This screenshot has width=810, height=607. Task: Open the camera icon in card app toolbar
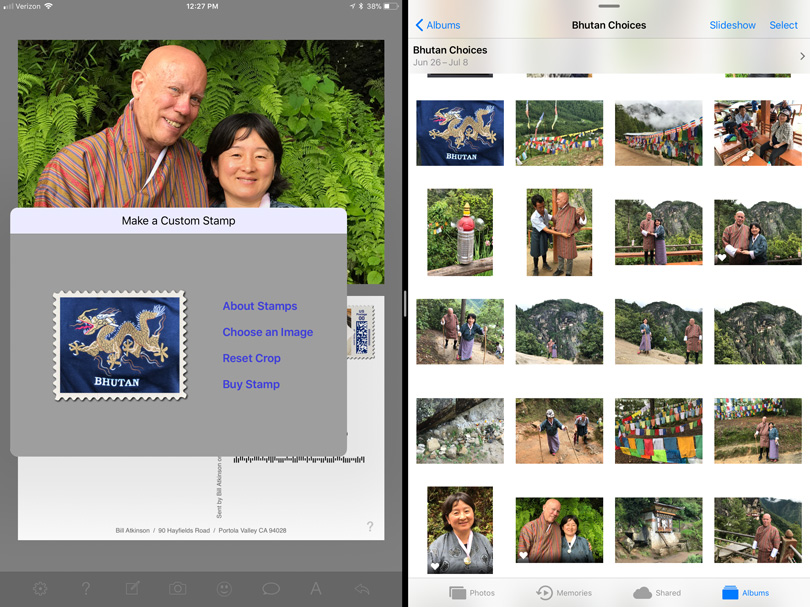pyautogui.click(x=178, y=588)
